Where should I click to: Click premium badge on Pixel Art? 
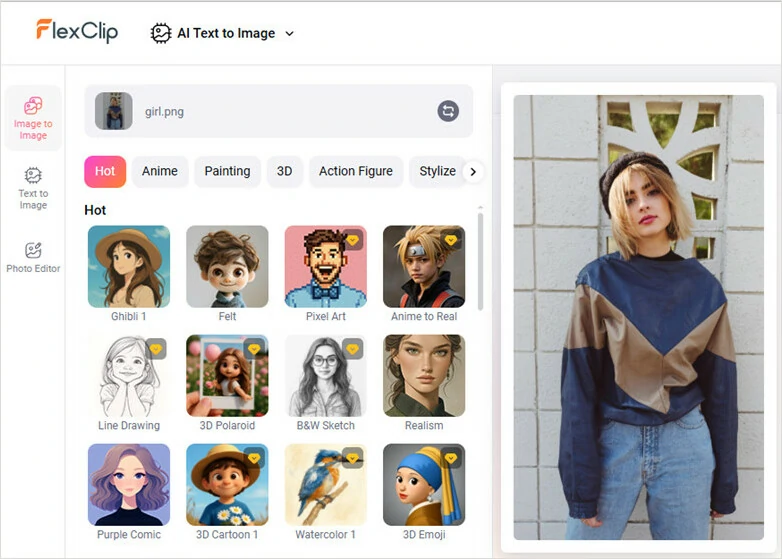[353, 240]
